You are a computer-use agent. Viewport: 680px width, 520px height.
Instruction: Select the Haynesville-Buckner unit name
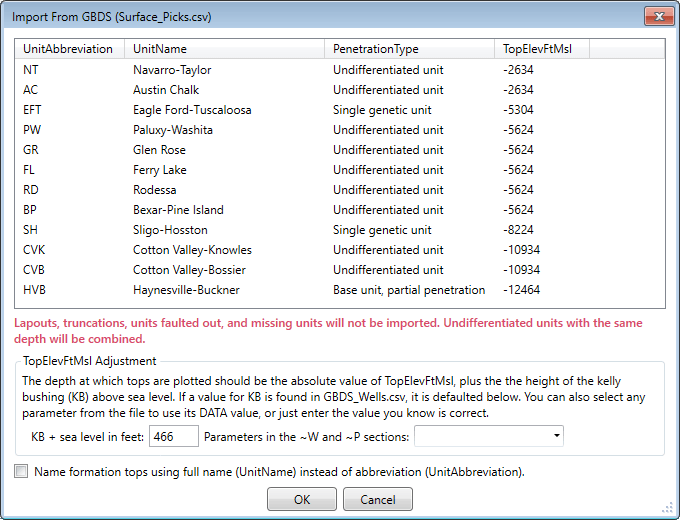(186, 289)
